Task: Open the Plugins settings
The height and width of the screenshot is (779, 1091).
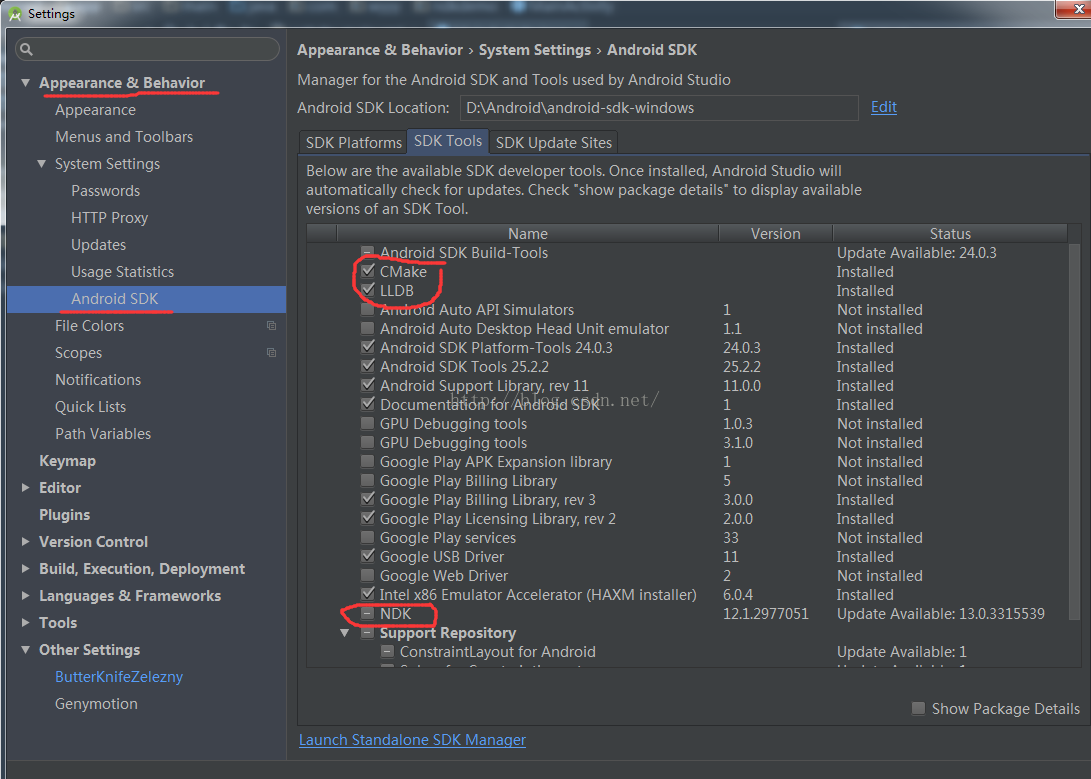Action: click(65, 515)
